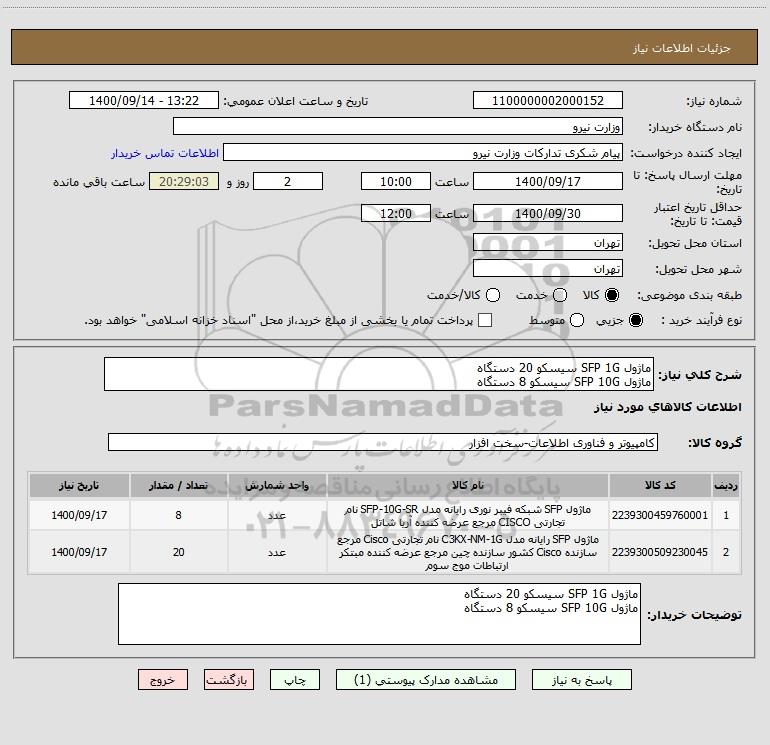Click the جزئیات اطلاعات نیاز header title
The height and width of the screenshot is (745, 770).
click(x=681, y=48)
